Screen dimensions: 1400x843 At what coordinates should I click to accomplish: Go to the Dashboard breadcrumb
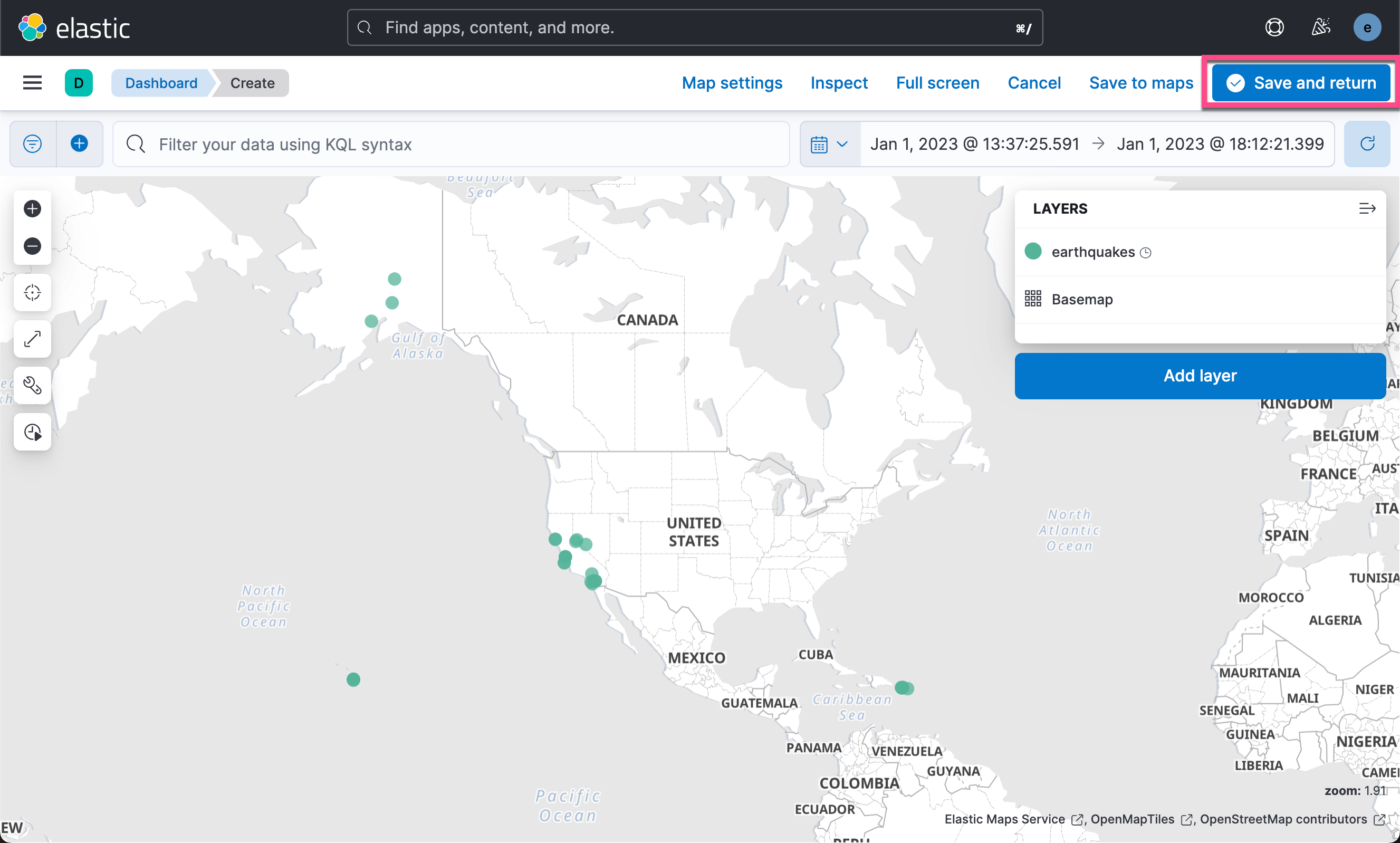161,83
